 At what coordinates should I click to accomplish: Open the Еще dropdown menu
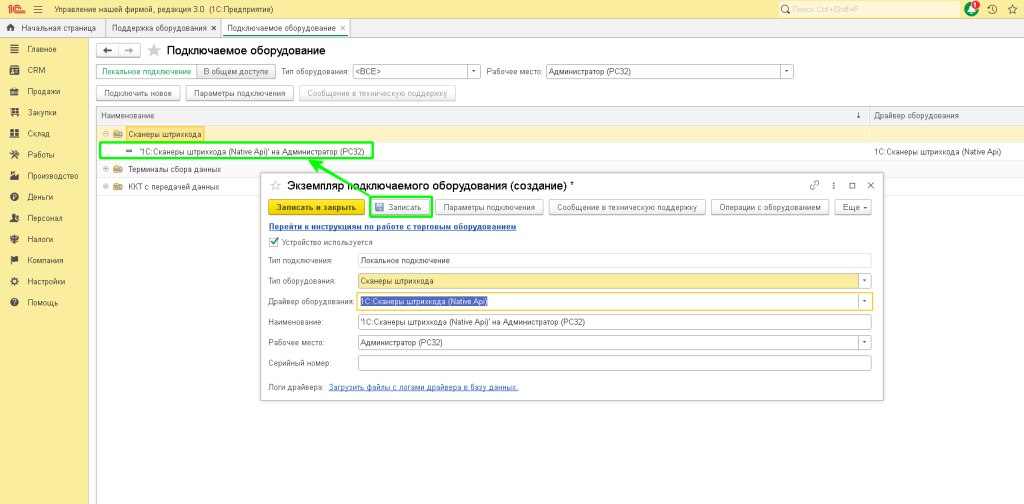(x=853, y=207)
